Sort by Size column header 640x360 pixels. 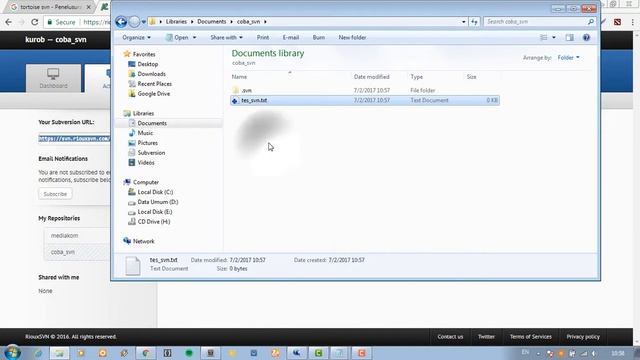[471, 77]
